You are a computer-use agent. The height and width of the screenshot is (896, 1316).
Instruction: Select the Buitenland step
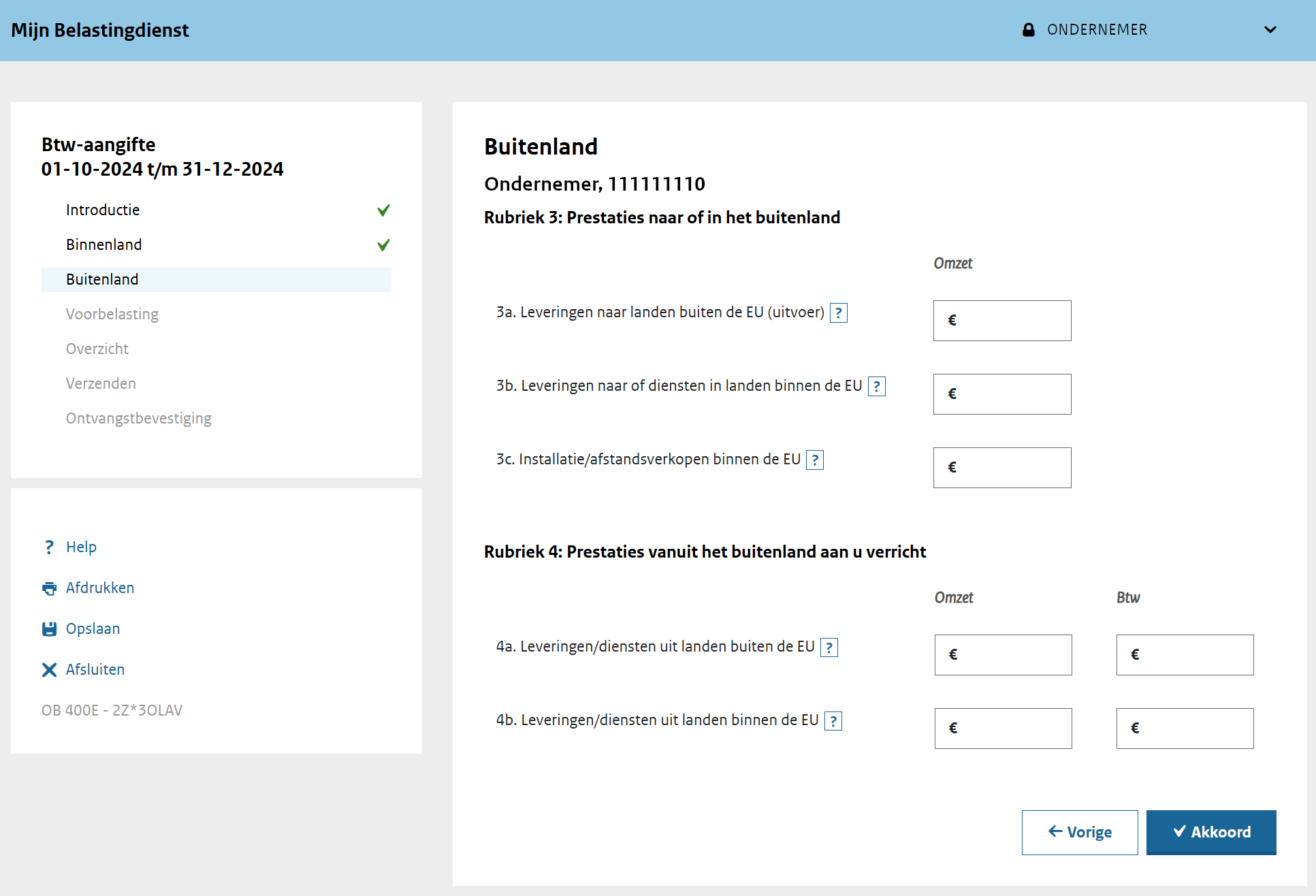102,279
